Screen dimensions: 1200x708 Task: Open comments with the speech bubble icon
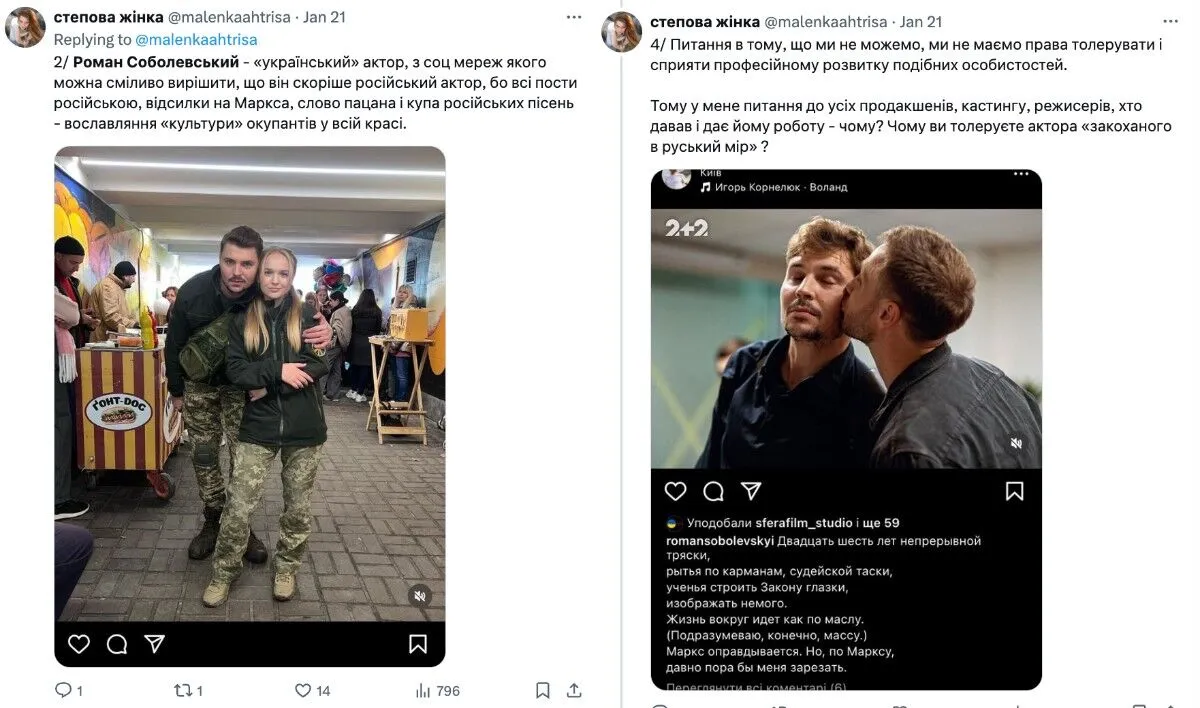point(117,646)
